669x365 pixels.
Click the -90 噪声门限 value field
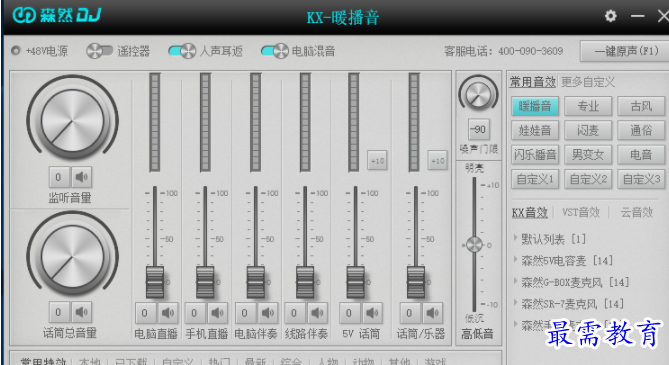(478, 129)
